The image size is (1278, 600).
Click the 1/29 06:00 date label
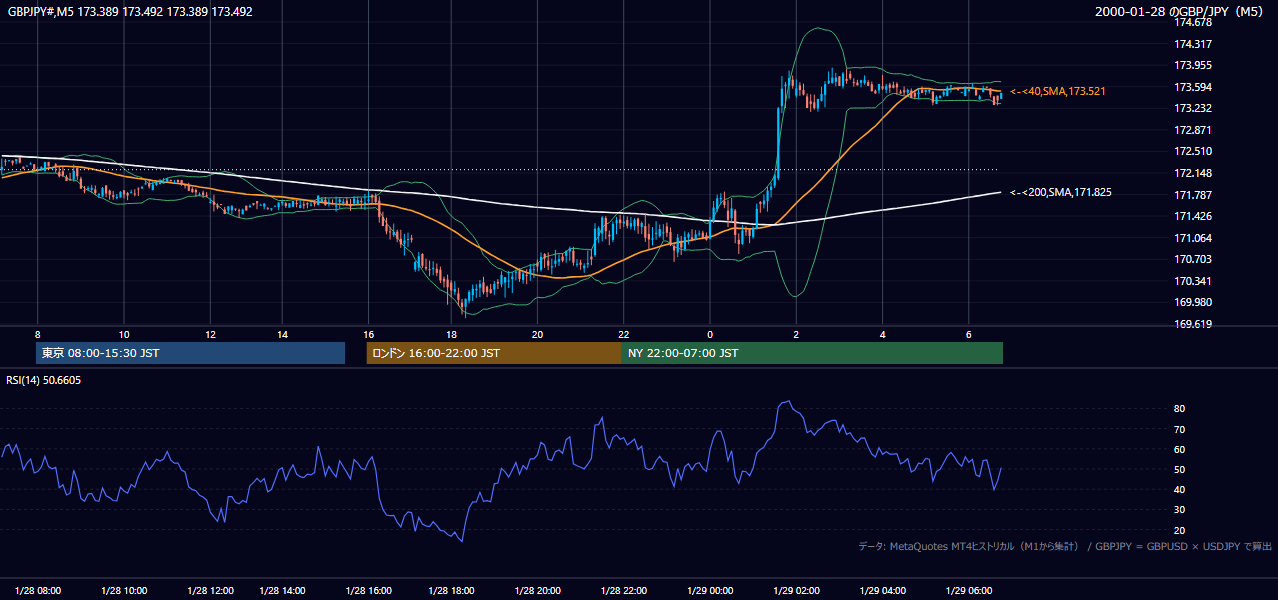click(x=969, y=591)
